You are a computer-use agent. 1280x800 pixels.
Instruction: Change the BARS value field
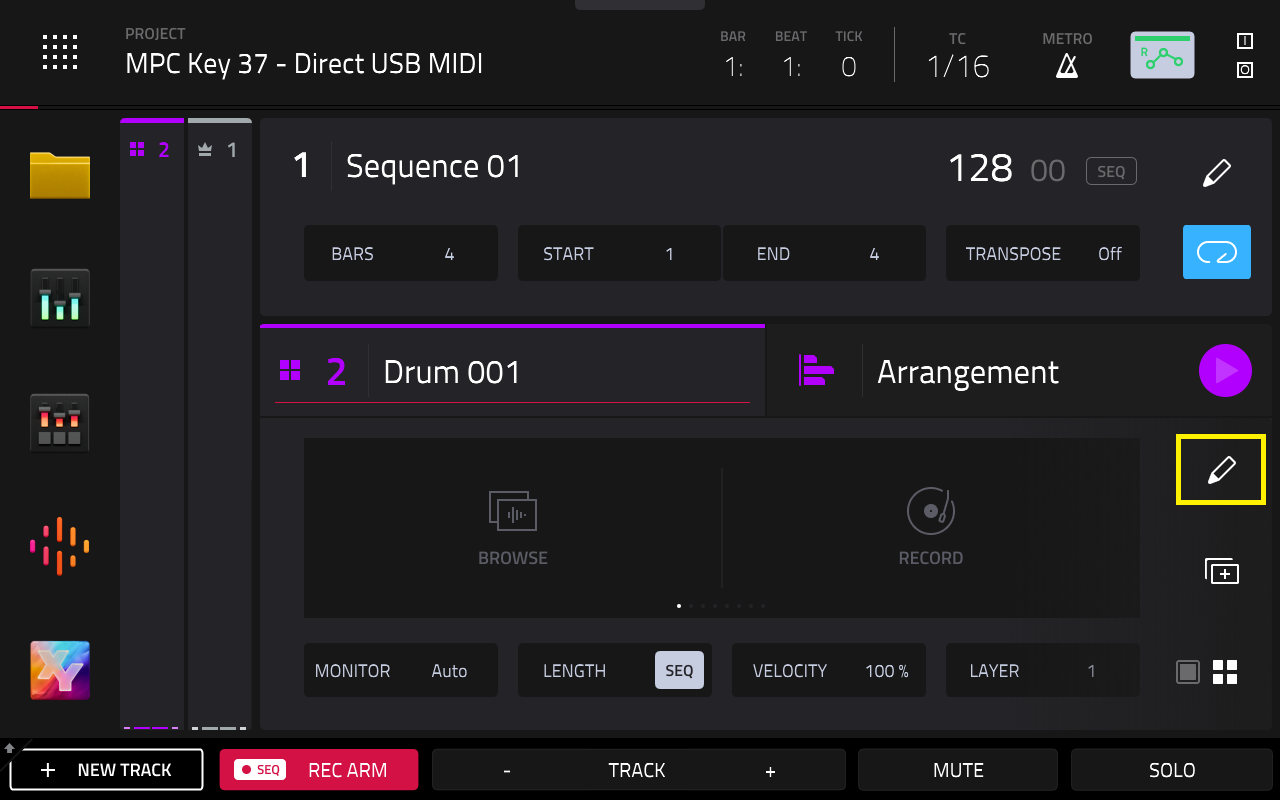click(x=401, y=253)
